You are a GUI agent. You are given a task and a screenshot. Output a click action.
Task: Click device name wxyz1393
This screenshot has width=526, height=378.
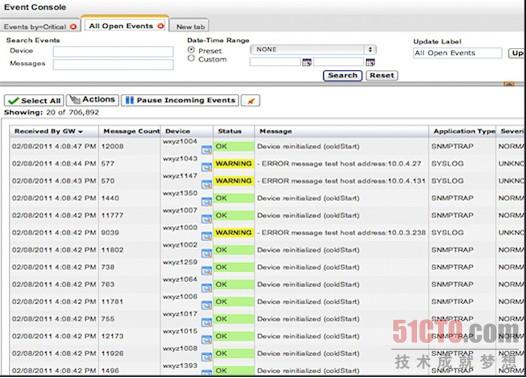point(180,366)
